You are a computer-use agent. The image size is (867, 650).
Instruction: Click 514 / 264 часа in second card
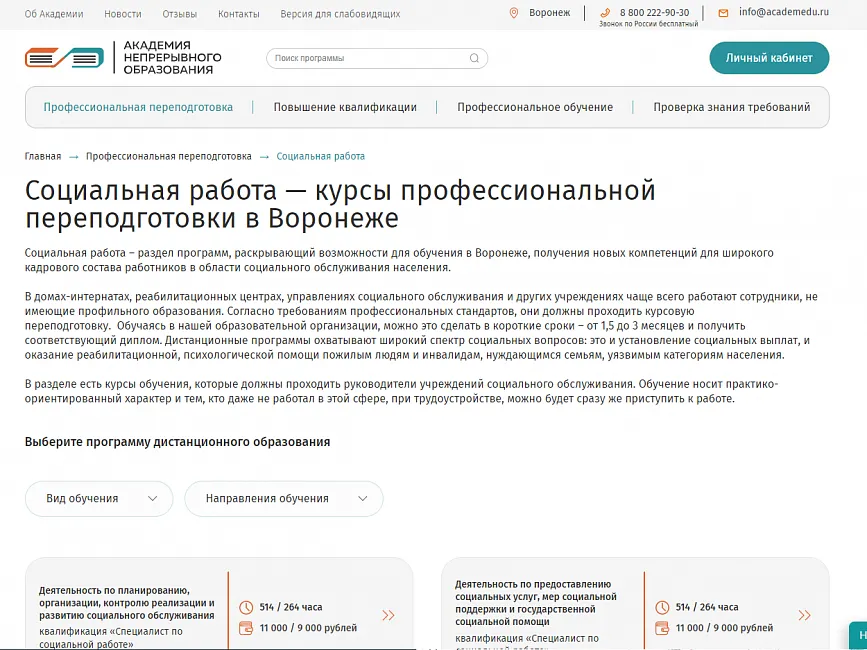point(707,607)
